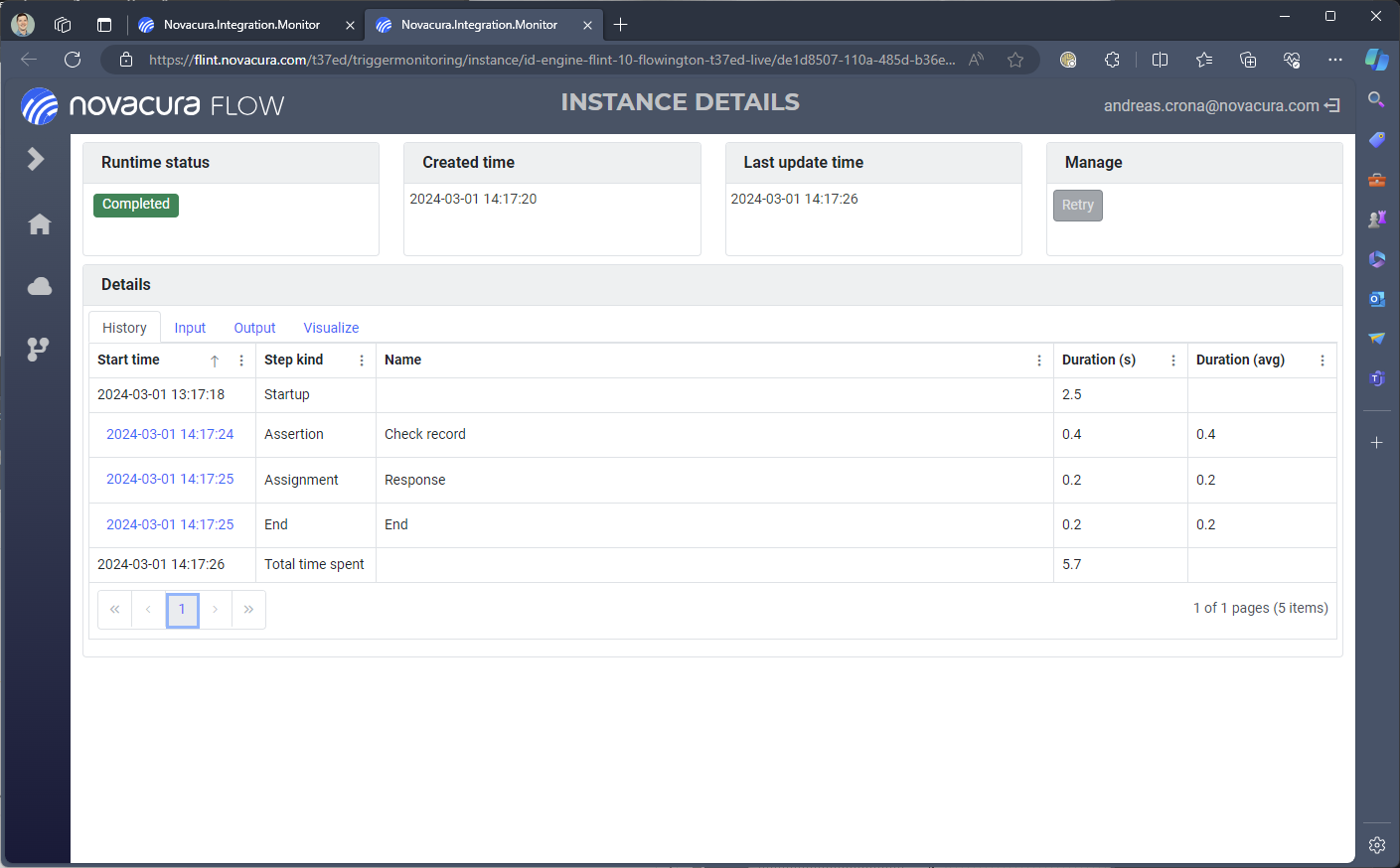The height and width of the screenshot is (868, 1400).
Task: Open Step kind column options menu
Action: tap(362, 361)
